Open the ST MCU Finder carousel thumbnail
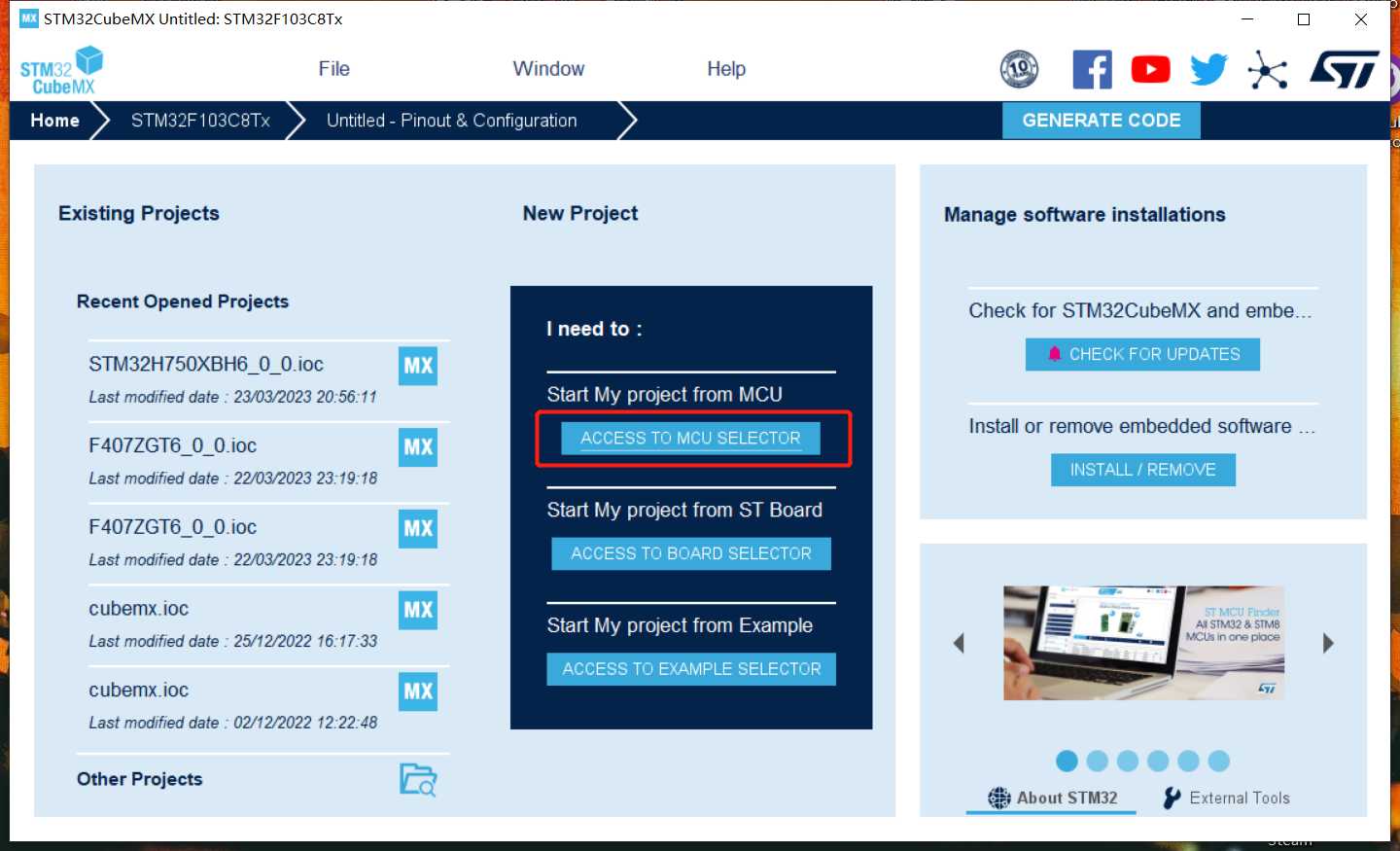Screen dimensions: 1400x851 (1143, 643)
